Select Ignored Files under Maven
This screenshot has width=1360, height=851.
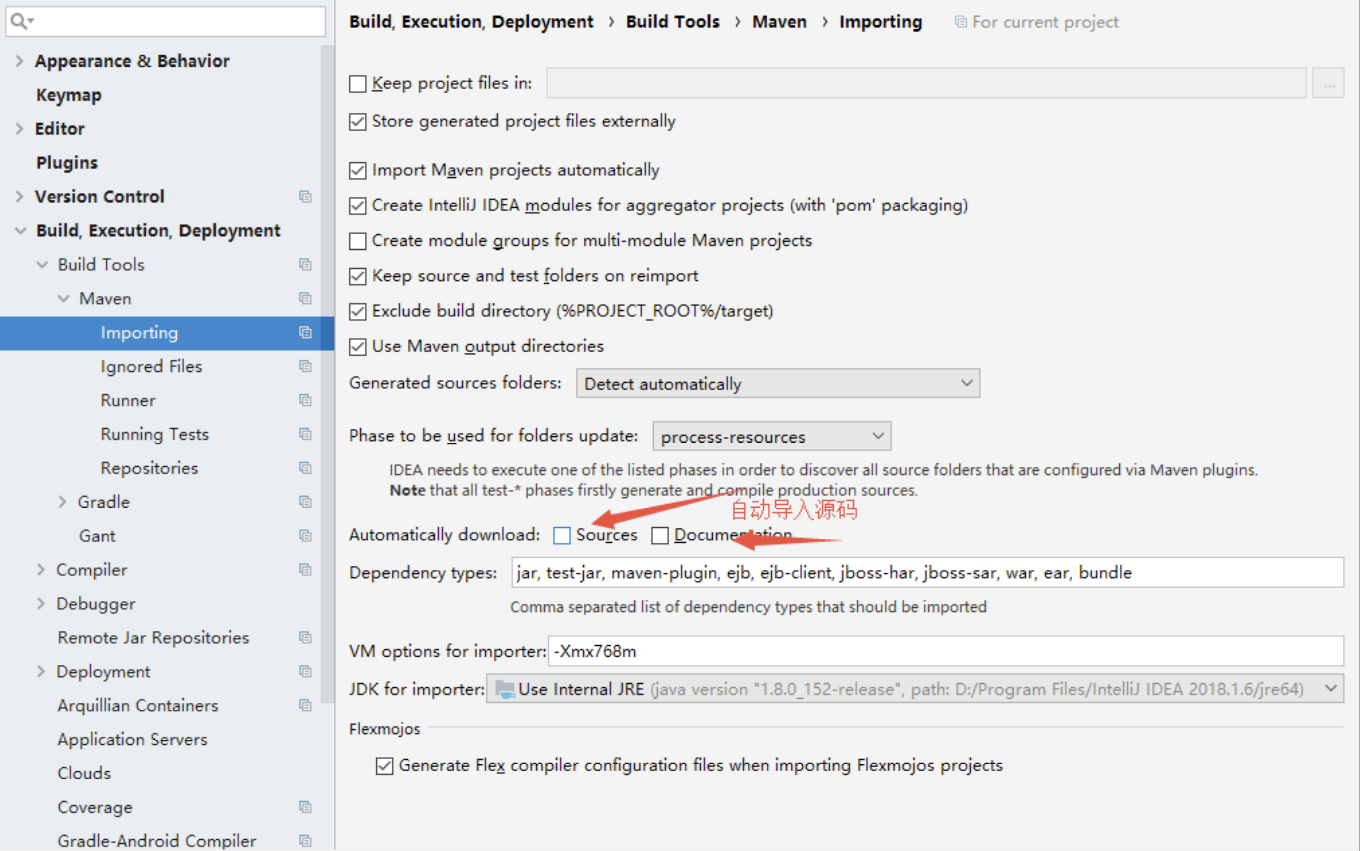[151, 367]
